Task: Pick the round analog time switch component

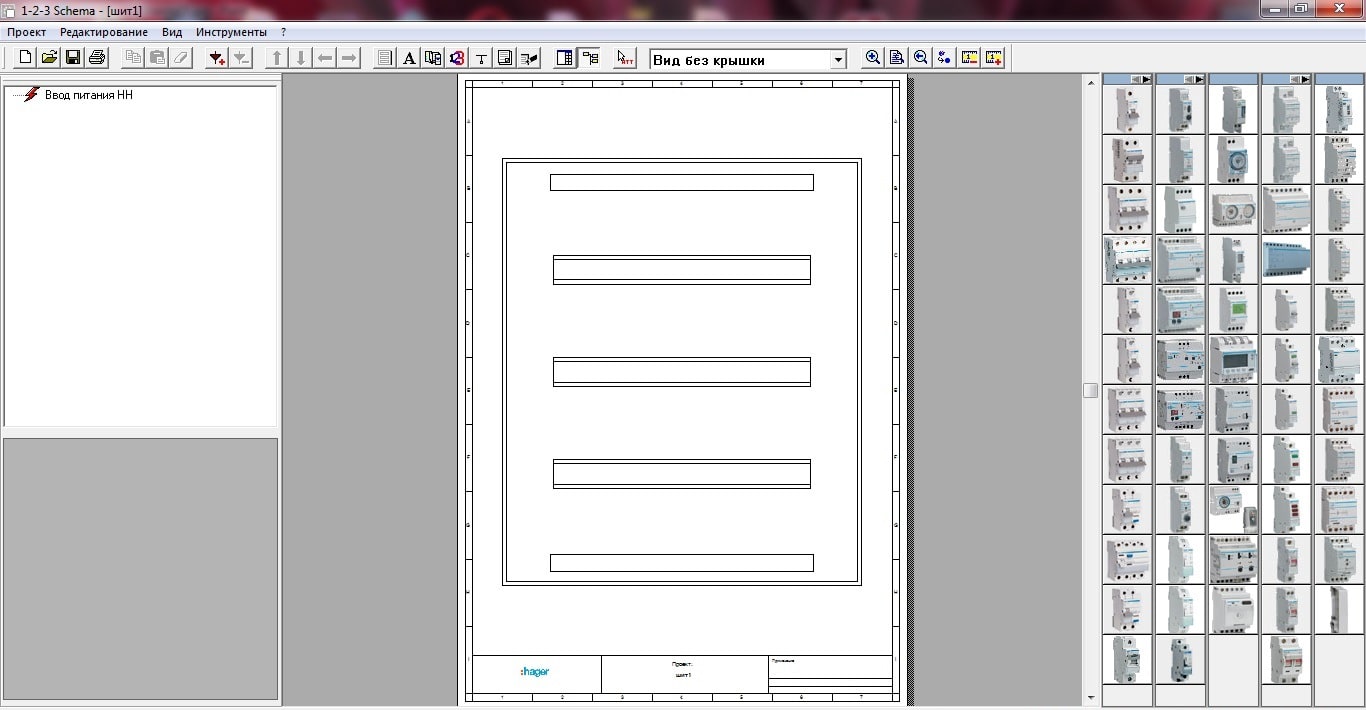Action: (1232, 159)
